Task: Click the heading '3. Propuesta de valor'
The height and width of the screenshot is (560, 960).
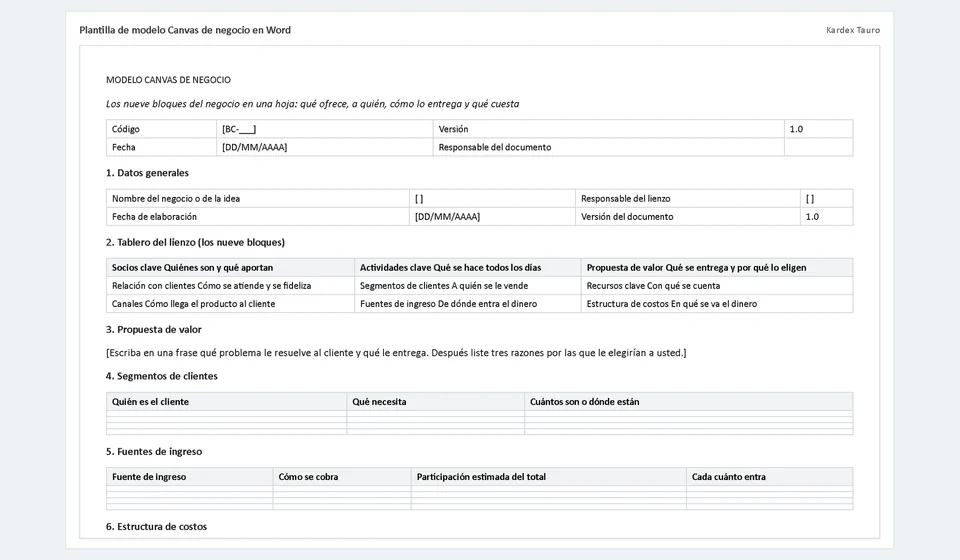Action: pos(154,330)
